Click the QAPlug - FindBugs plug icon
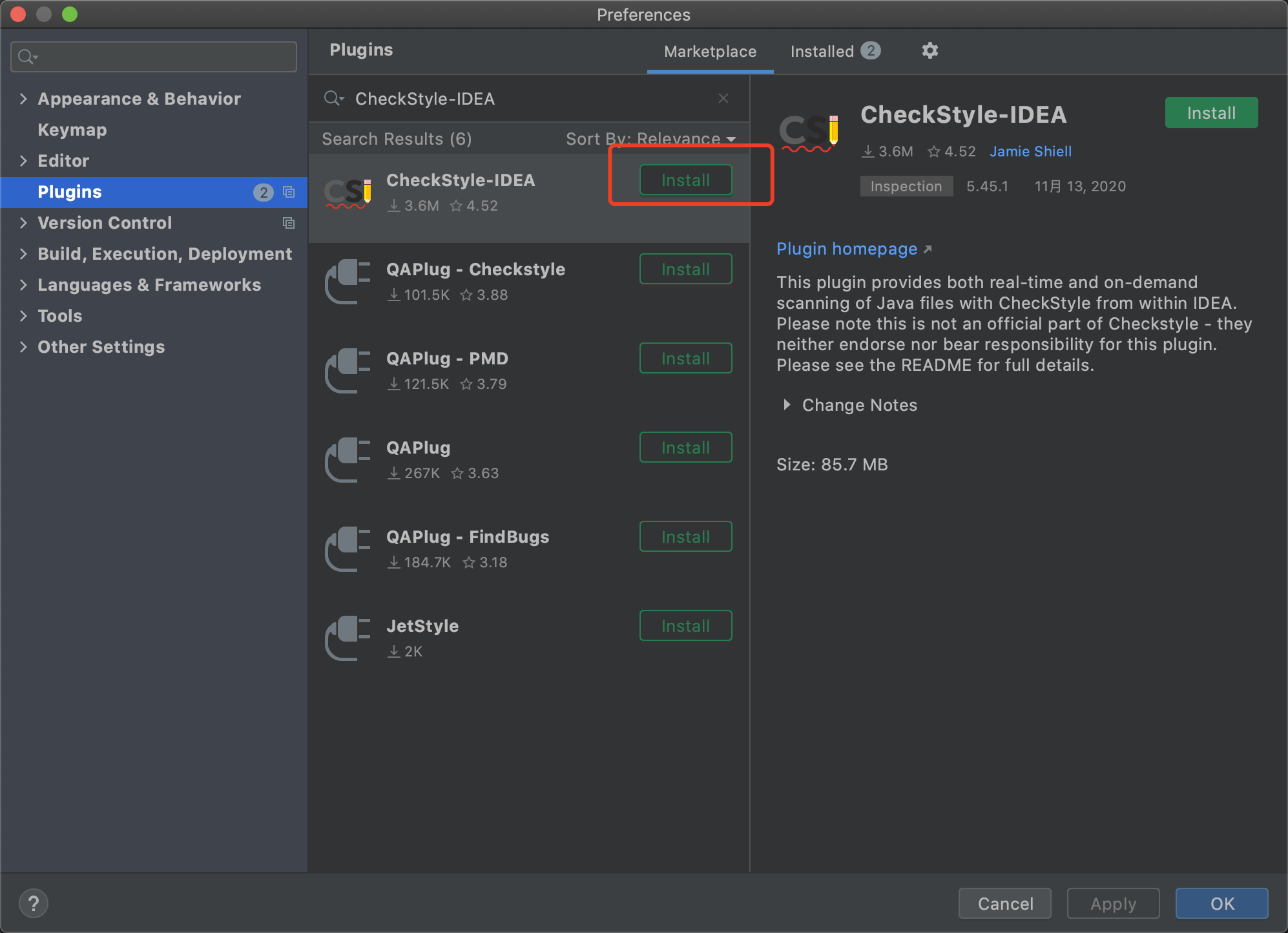 coord(348,549)
